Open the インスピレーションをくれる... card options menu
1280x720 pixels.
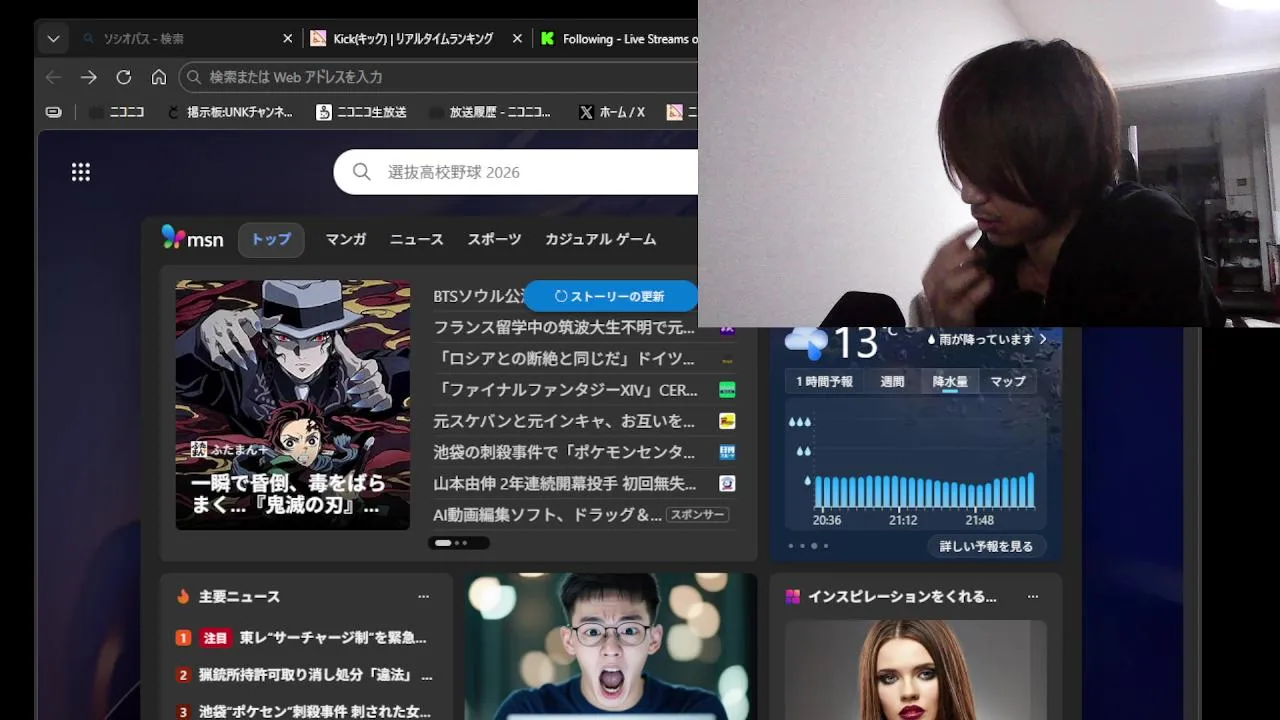(x=1033, y=596)
